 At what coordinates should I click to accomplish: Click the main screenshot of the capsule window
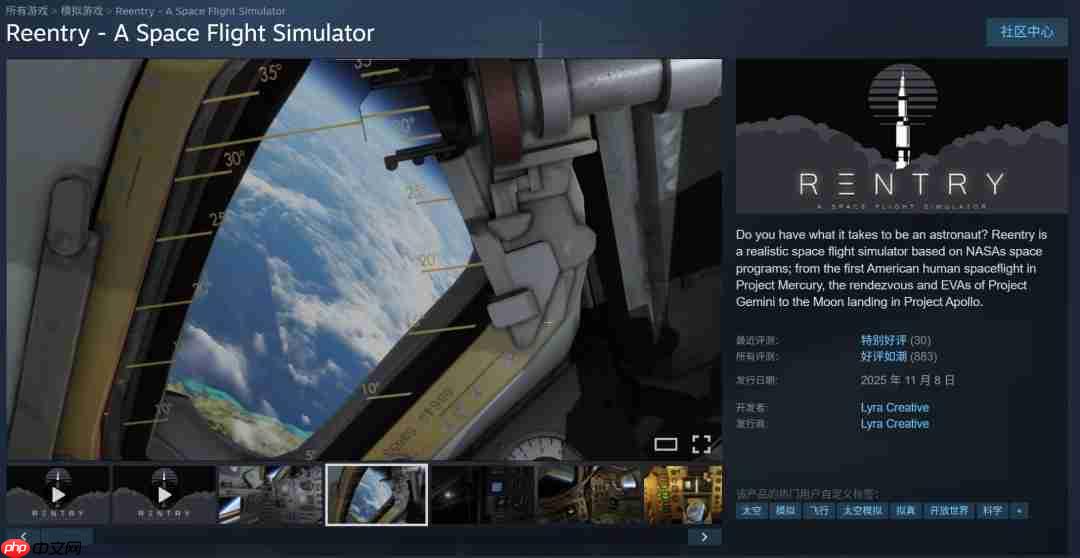(364, 259)
